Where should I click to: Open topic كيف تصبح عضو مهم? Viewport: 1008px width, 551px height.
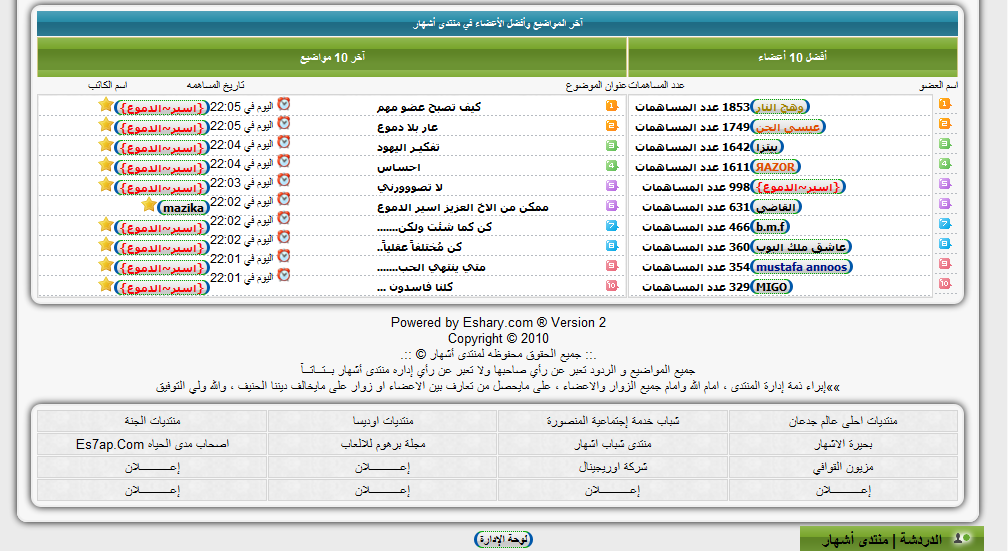coord(429,107)
